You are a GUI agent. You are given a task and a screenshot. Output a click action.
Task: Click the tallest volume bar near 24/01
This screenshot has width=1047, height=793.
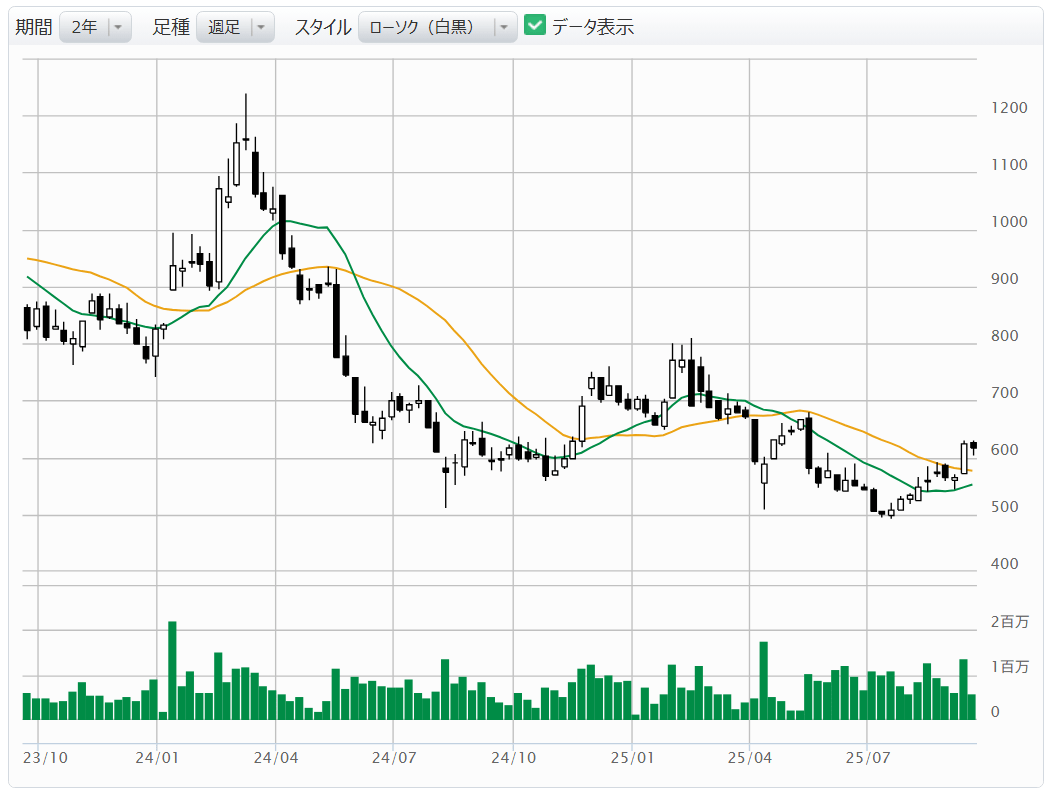click(172, 670)
